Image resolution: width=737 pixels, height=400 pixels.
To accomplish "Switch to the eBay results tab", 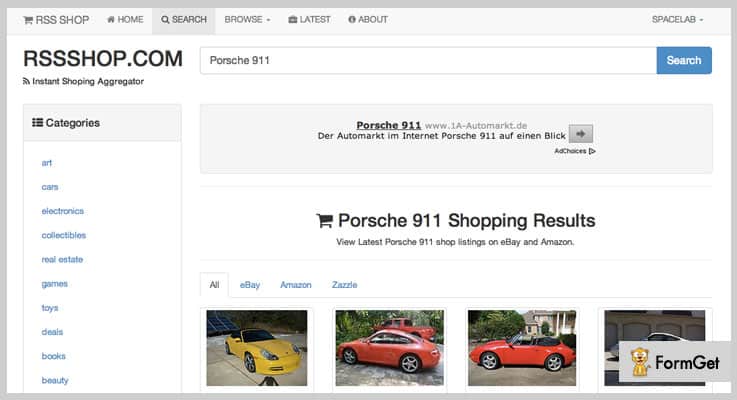I will pyautogui.click(x=250, y=285).
